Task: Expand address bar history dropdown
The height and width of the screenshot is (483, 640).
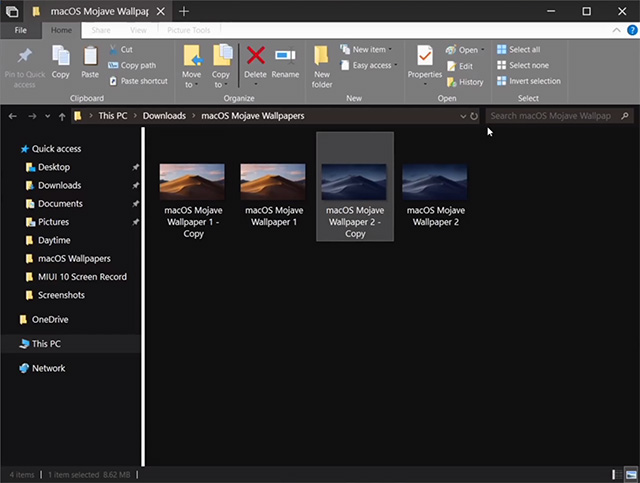Action: [463, 116]
